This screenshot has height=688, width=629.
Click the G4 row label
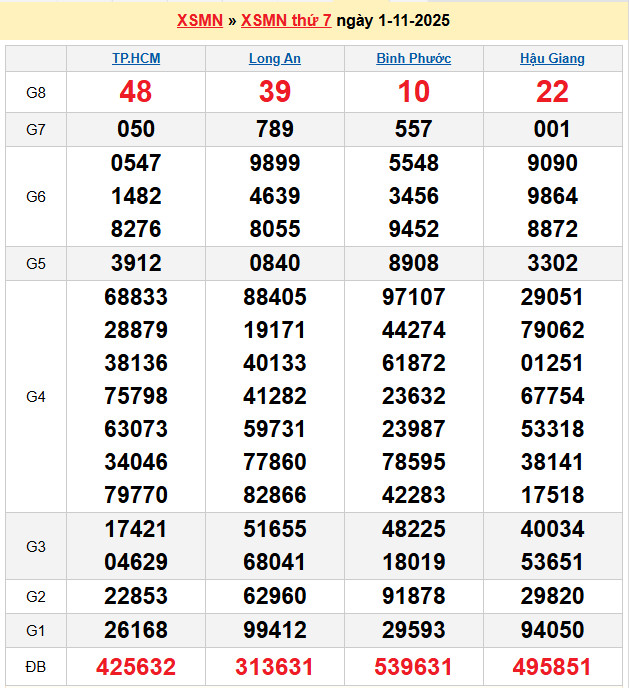click(36, 397)
